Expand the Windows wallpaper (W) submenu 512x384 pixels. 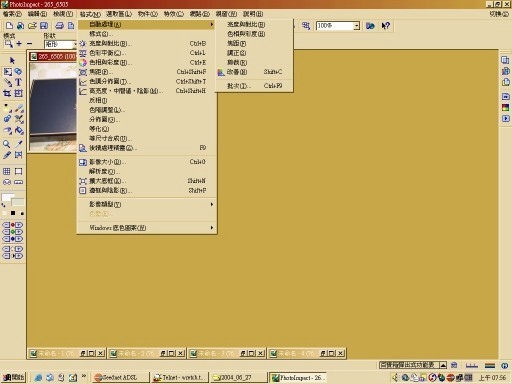click(x=211, y=228)
